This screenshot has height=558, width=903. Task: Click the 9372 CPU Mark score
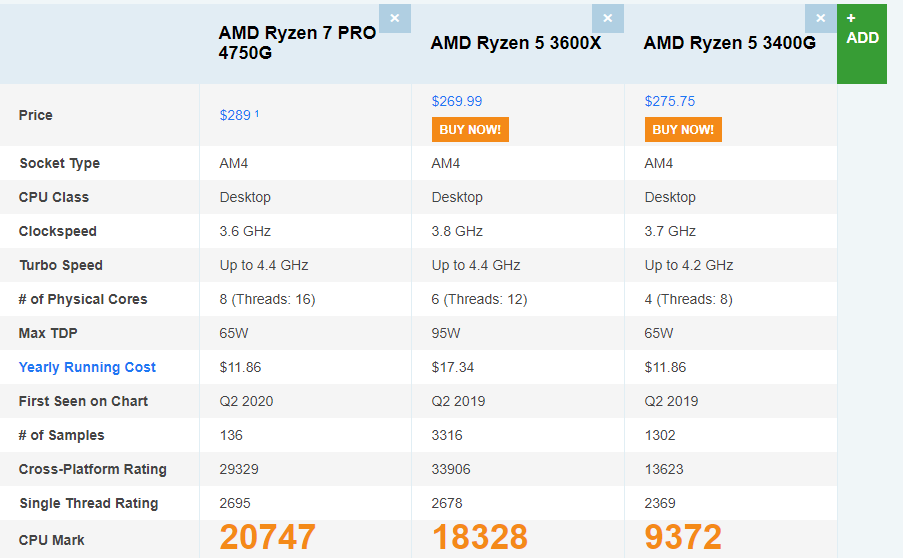[683, 538]
